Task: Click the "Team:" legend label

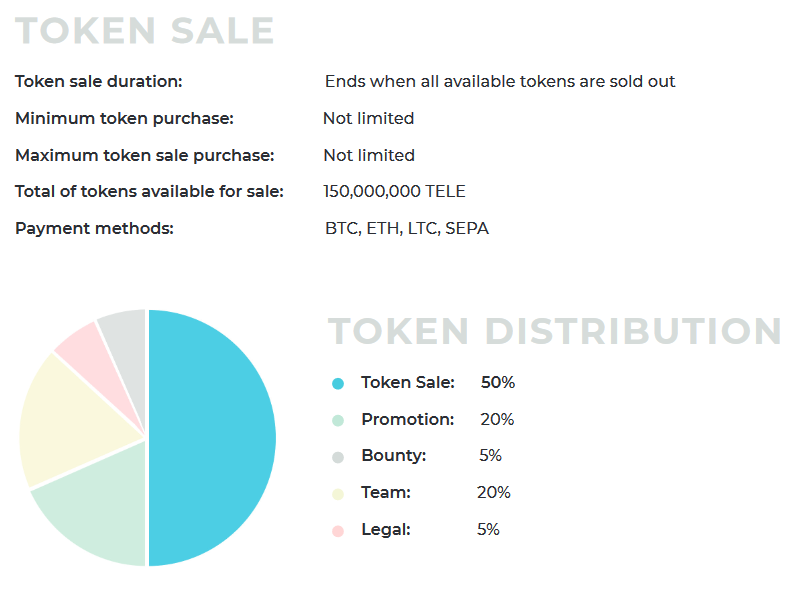Action: [x=386, y=492]
